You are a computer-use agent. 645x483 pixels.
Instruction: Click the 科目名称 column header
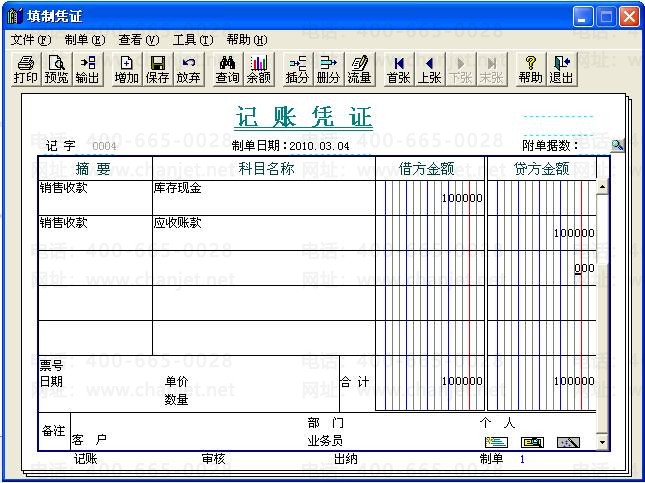264,169
